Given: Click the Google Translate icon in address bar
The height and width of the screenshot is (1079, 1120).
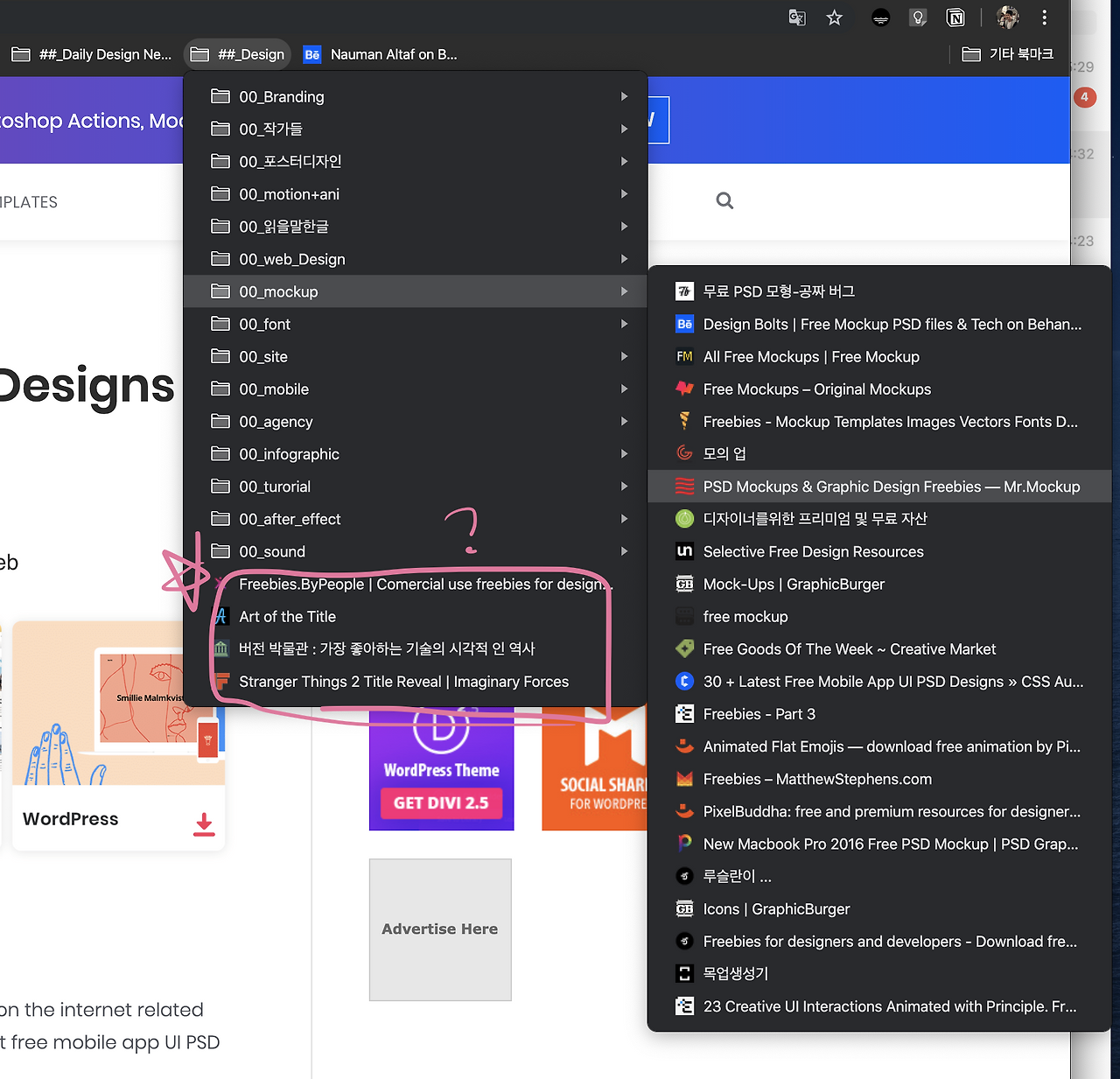Looking at the screenshot, I should point(796,18).
